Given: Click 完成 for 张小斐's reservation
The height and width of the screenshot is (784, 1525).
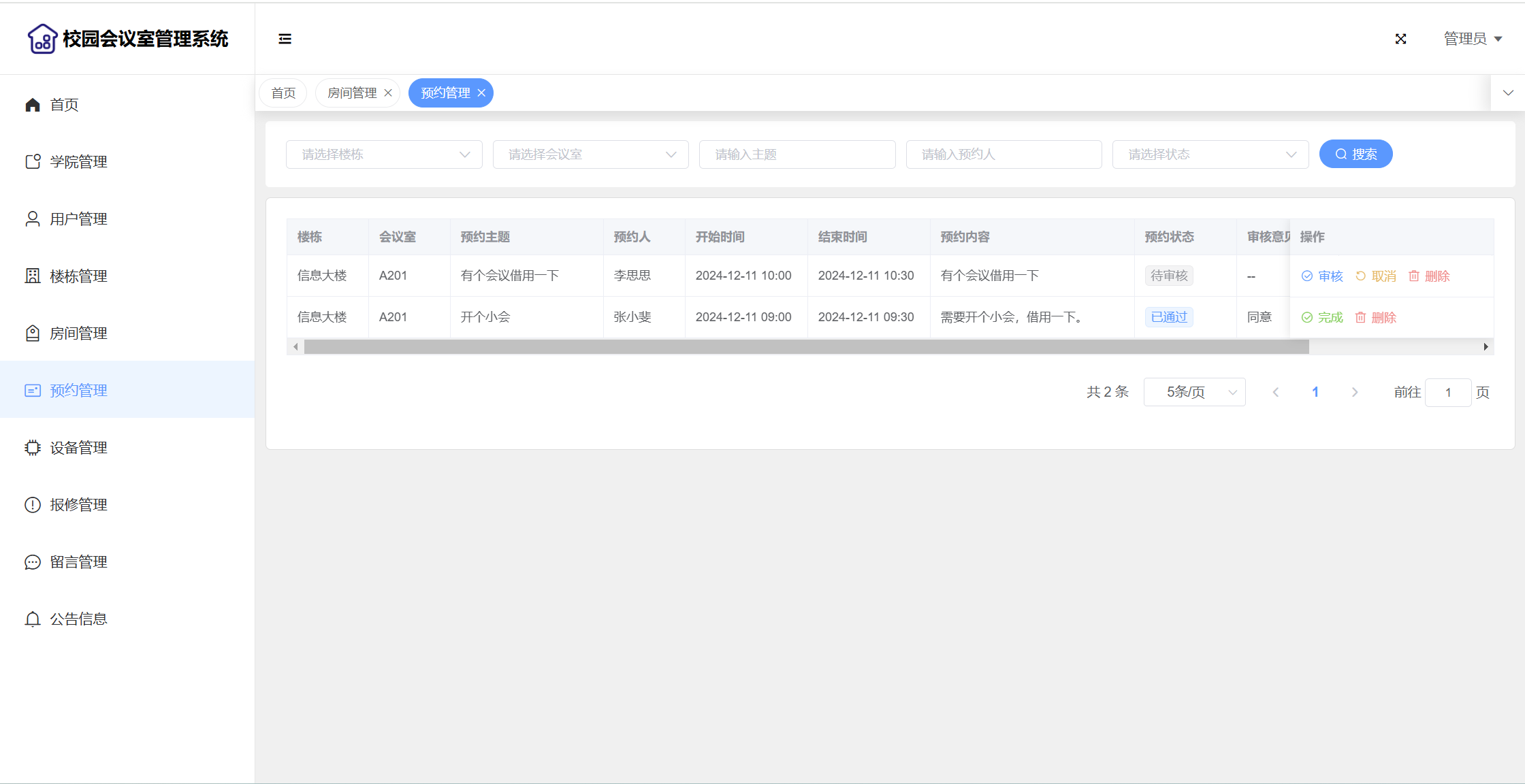Looking at the screenshot, I should 1322,318.
